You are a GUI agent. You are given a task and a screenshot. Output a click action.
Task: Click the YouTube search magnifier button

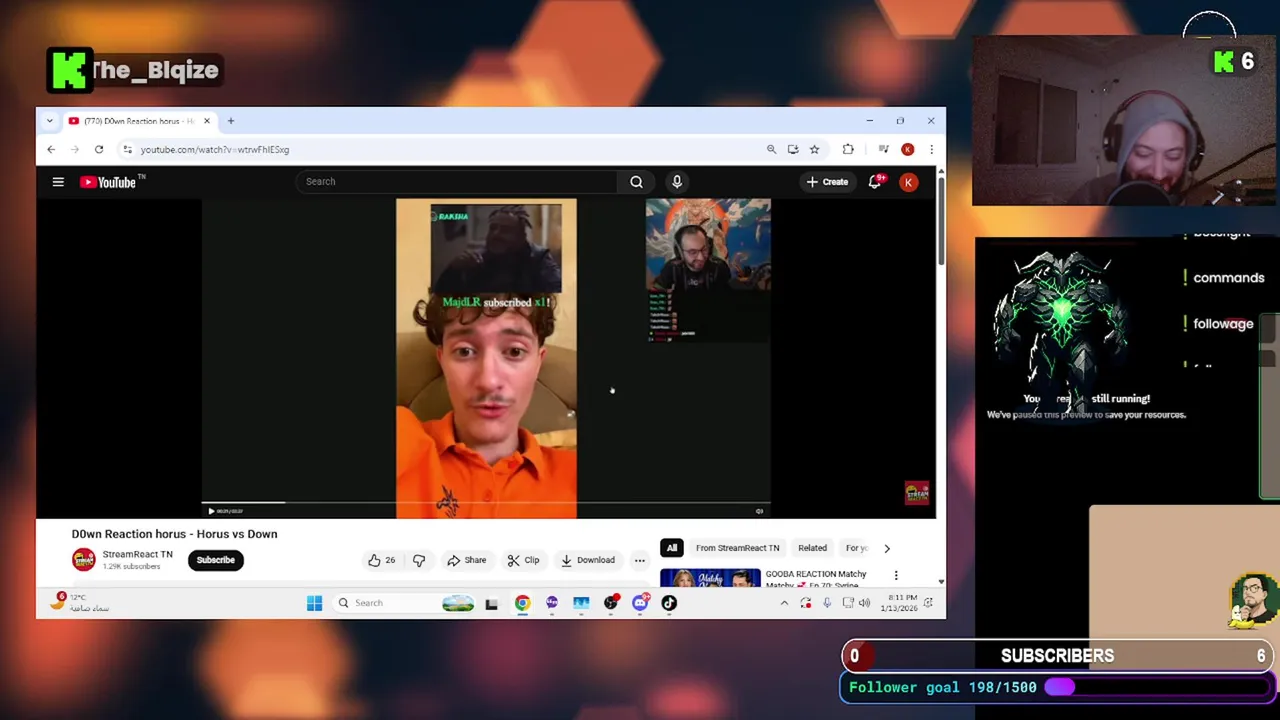pos(636,182)
